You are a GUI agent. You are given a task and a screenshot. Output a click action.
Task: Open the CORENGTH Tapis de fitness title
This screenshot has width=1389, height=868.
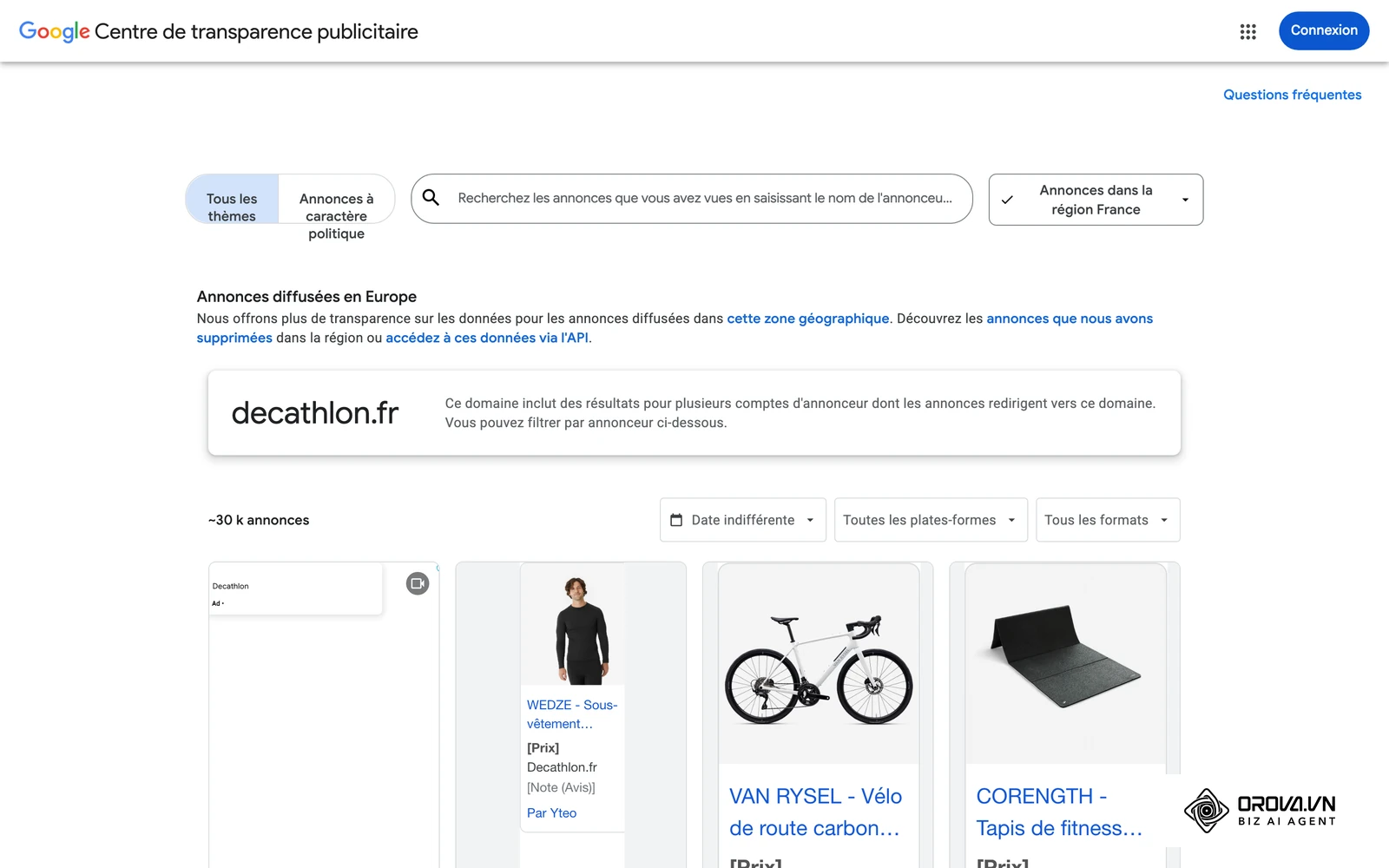1059,812
